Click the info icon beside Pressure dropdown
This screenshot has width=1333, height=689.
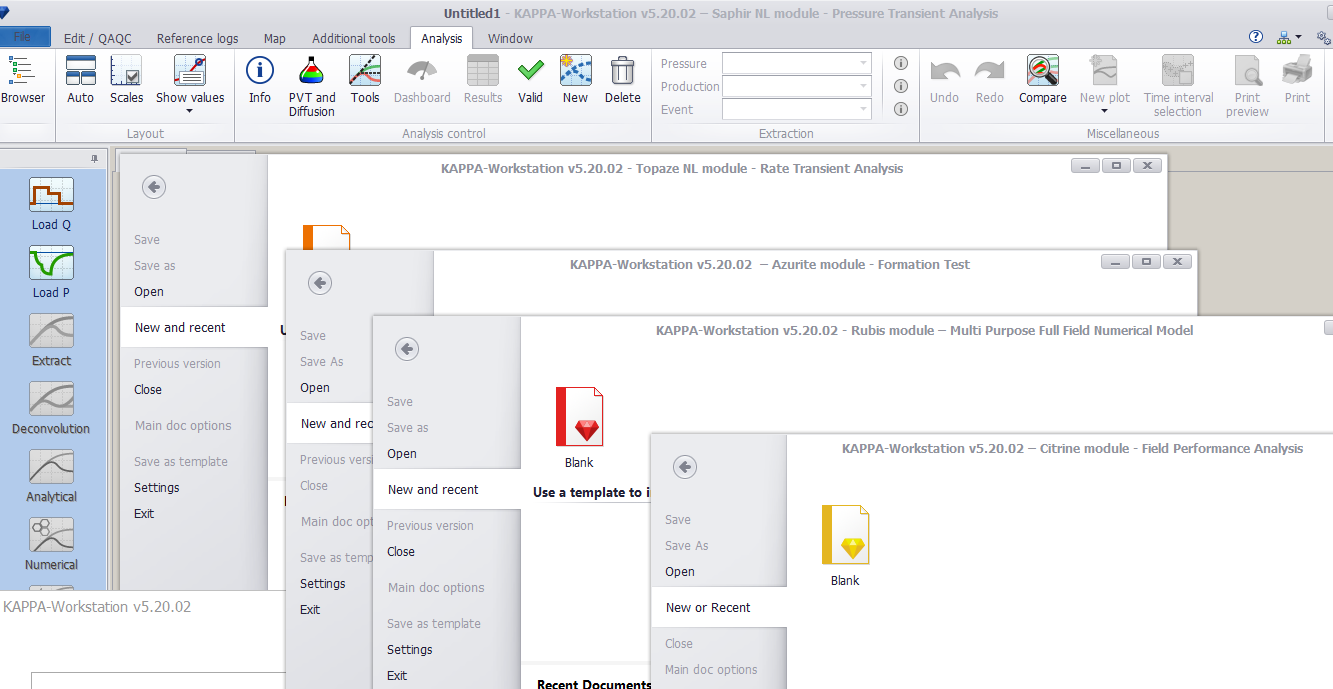(x=900, y=63)
